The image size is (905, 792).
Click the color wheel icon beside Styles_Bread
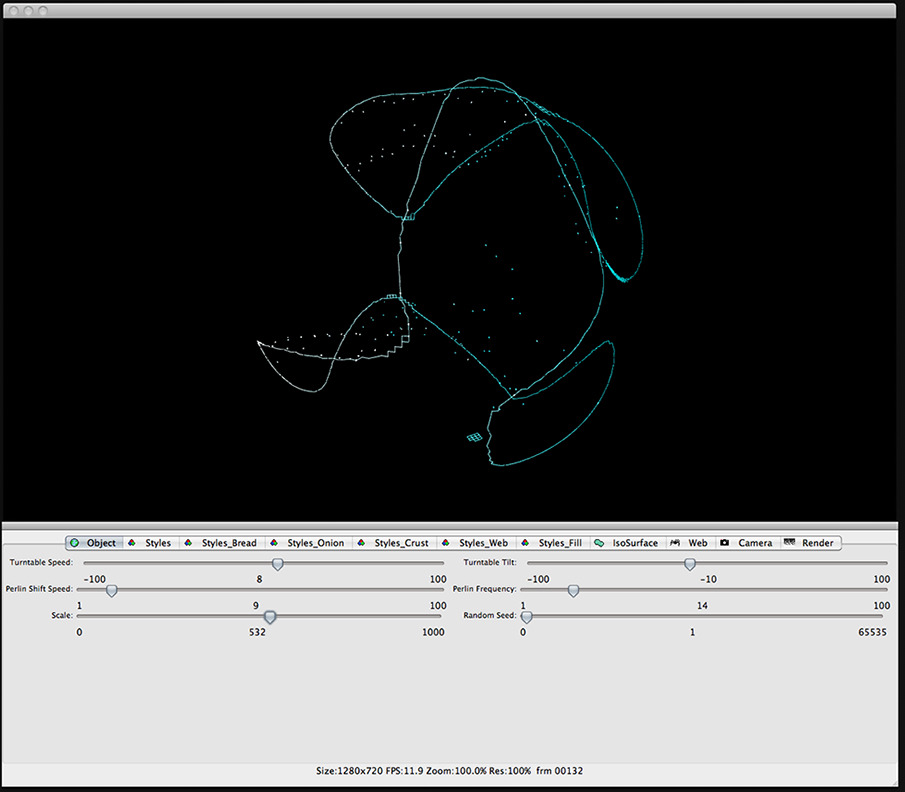point(189,543)
